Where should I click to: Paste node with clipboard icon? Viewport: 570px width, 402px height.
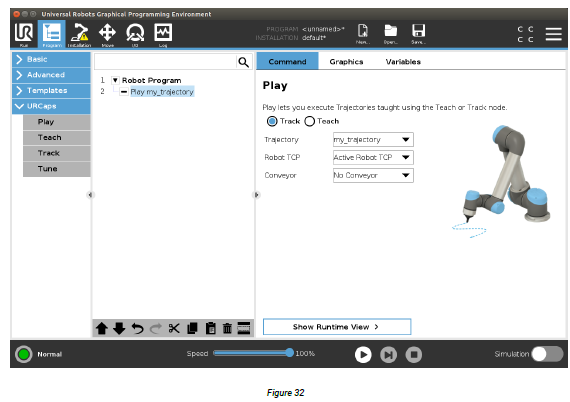coord(210,328)
